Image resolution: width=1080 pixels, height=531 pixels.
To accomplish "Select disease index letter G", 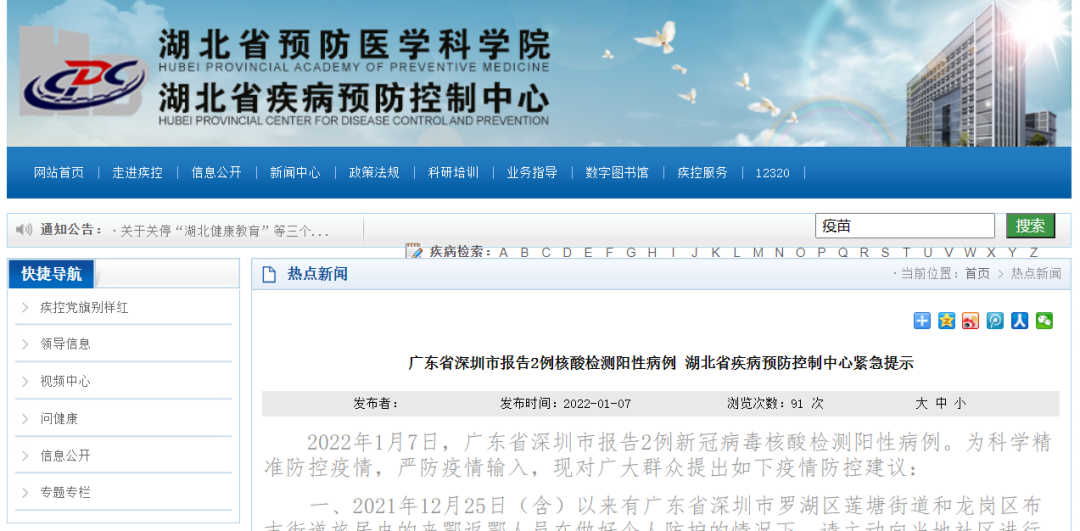I will pyautogui.click(x=631, y=252).
